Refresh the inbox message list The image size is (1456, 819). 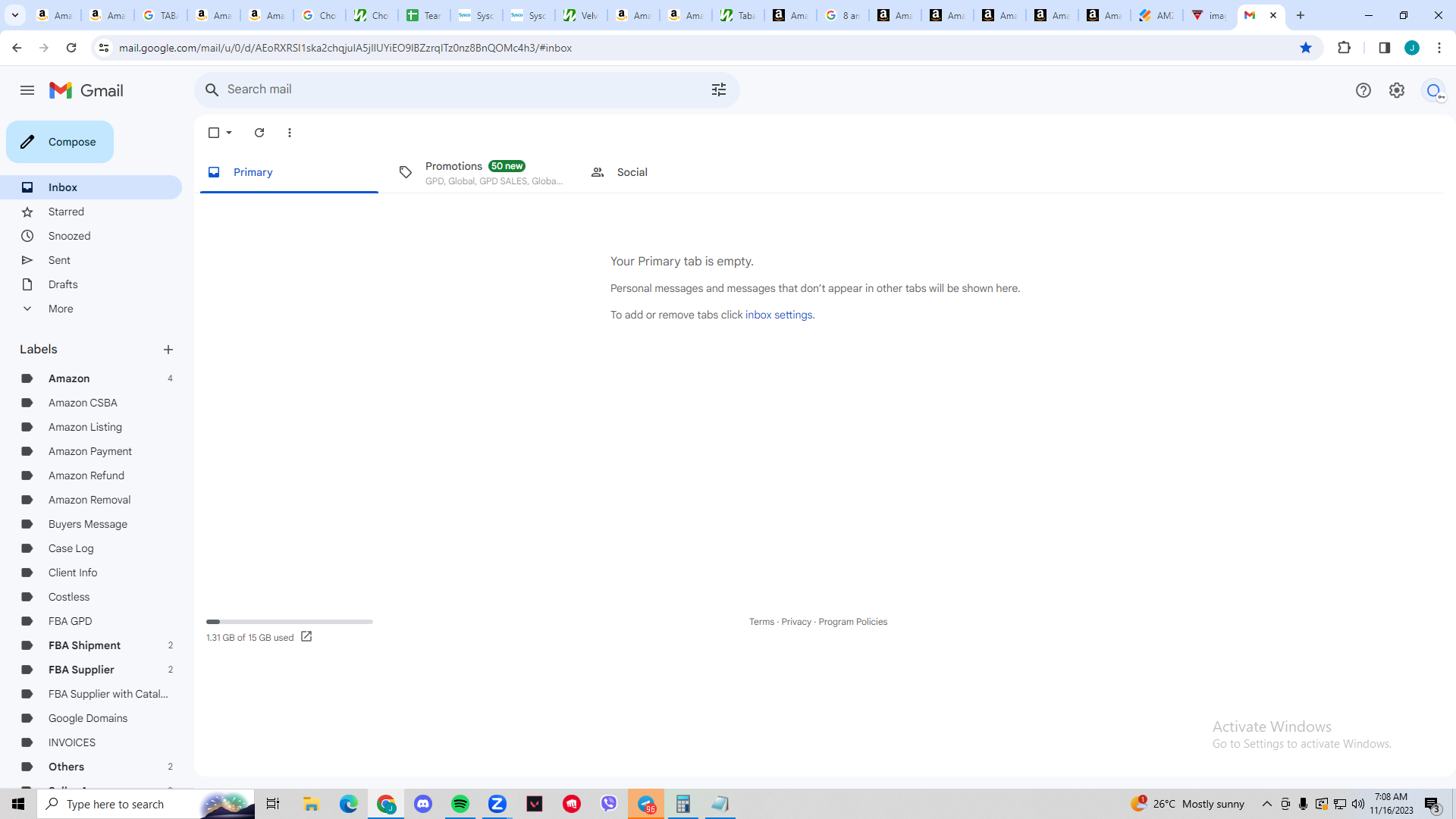[x=259, y=133]
